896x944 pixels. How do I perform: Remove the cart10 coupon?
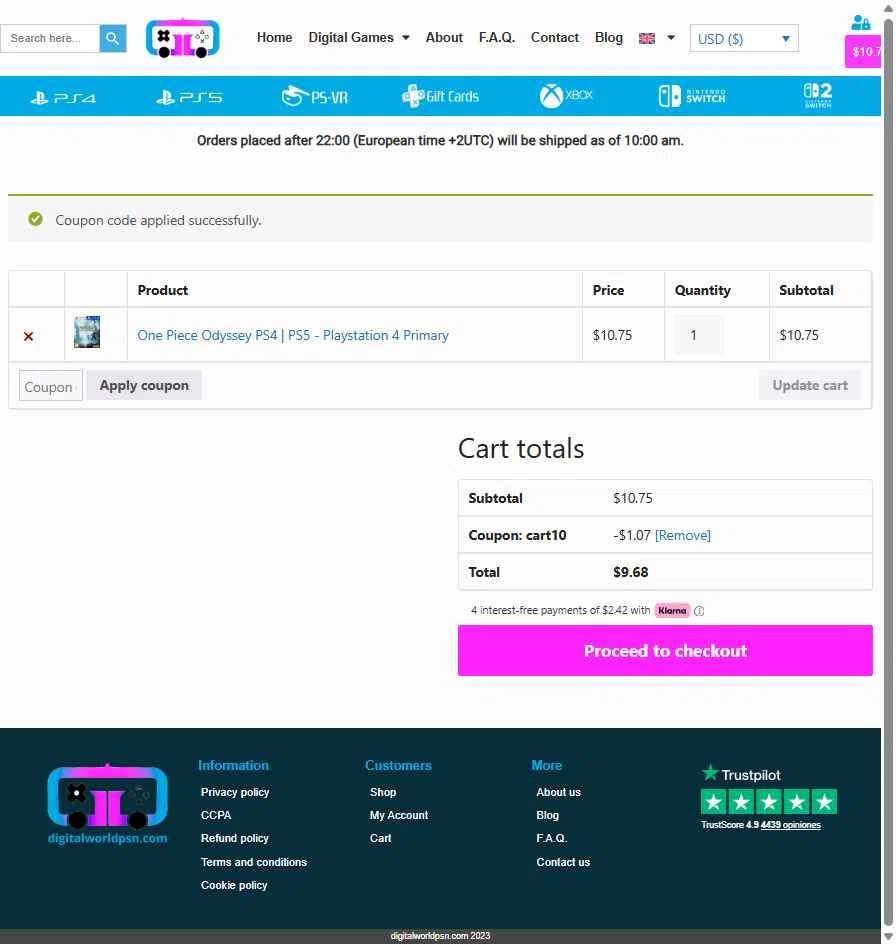point(682,535)
